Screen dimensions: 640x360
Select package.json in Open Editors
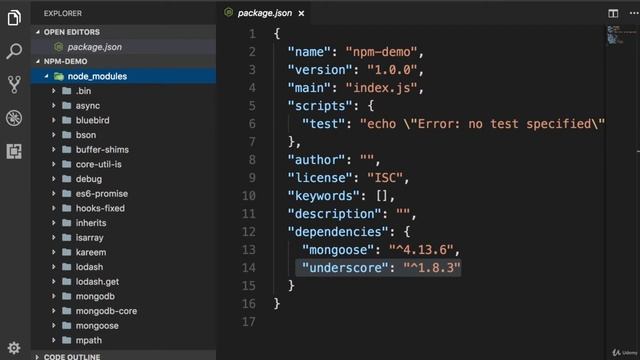[x=94, y=47]
